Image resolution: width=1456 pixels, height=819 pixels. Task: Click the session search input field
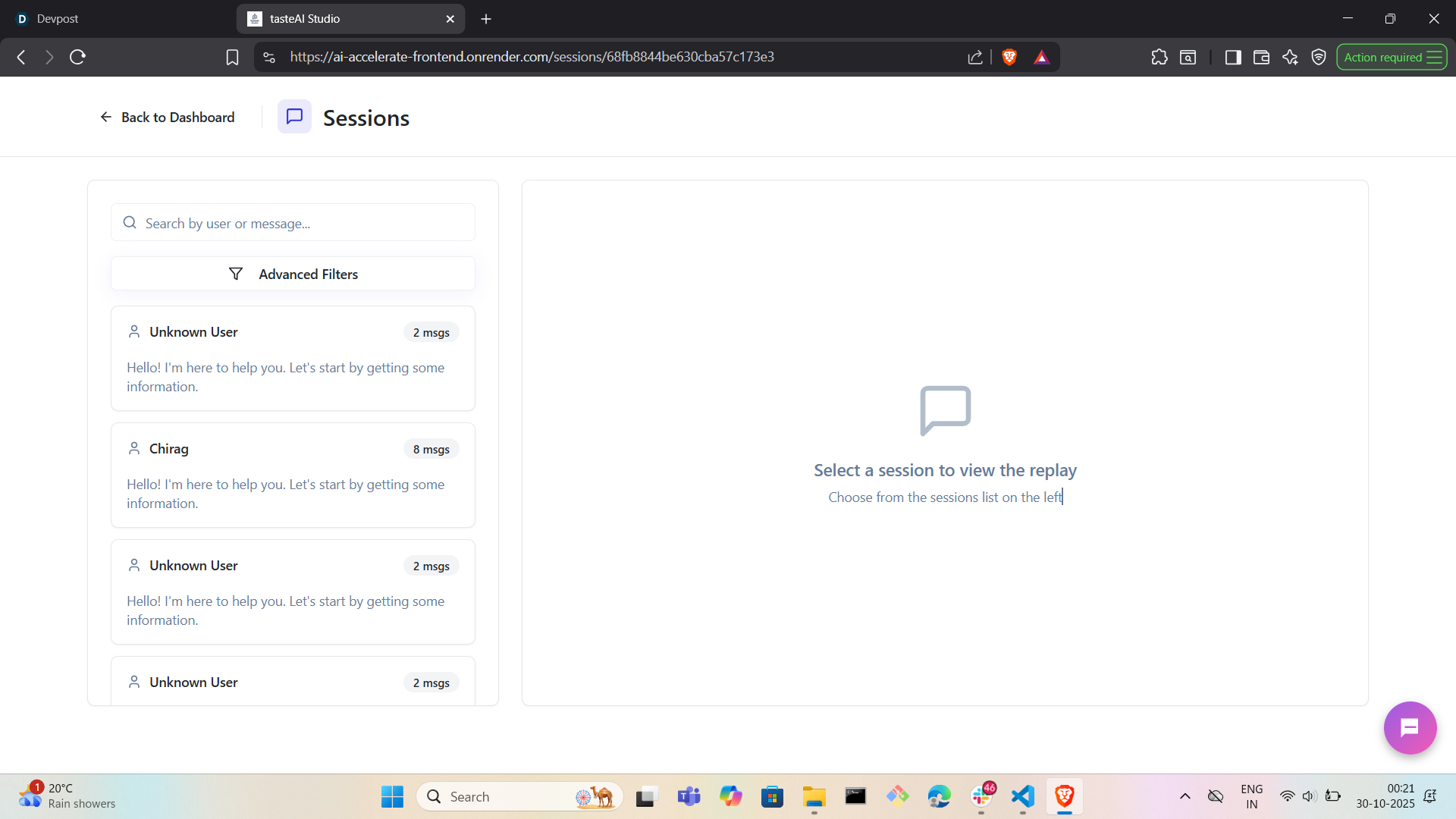coord(303,223)
